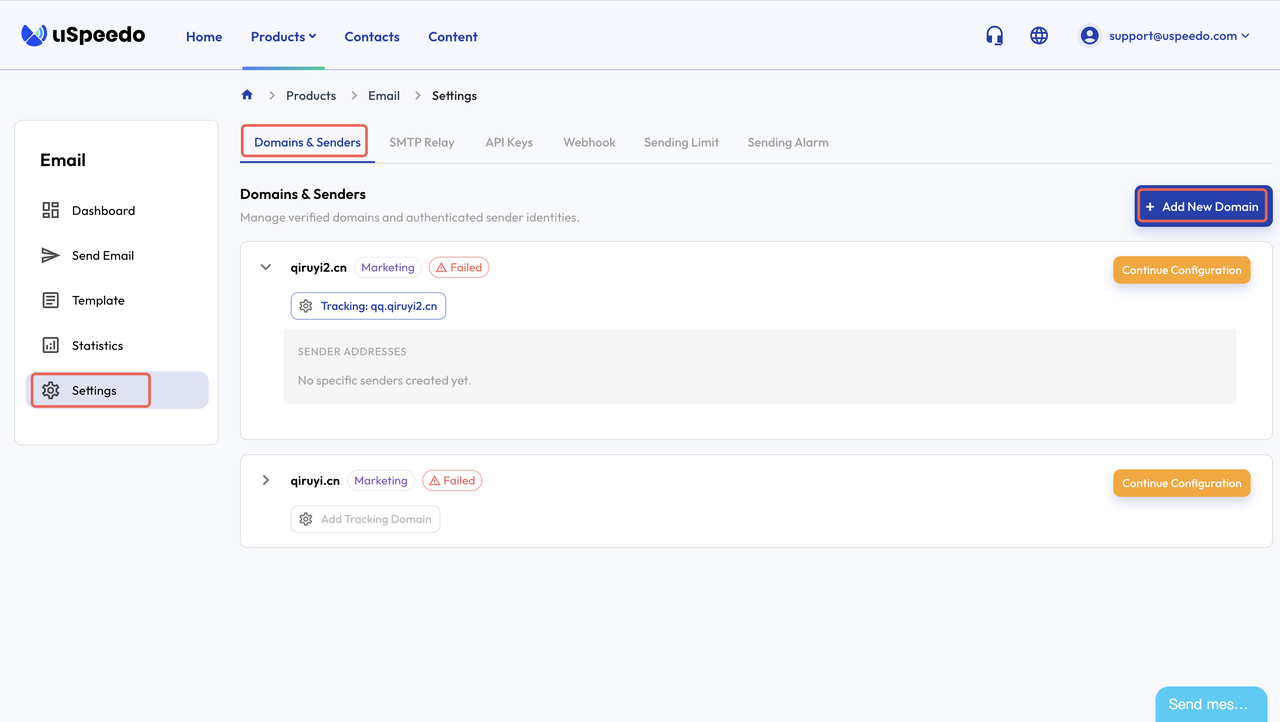This screenshot has height=722, width=1280.
Task: Open the headset support icon
Action: point(994,36)
